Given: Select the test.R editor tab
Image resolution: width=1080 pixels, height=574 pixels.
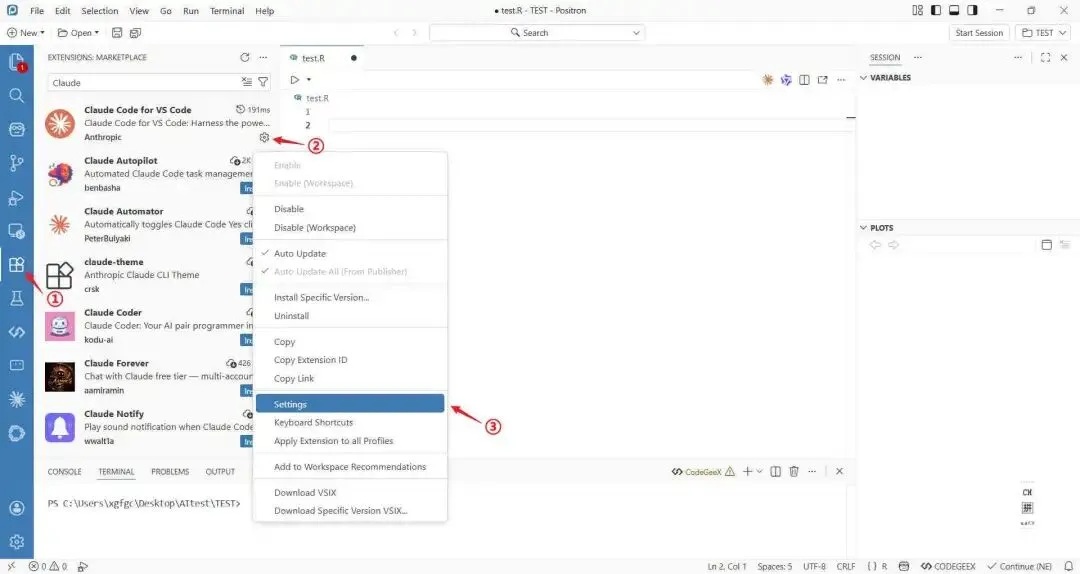Looking at the screenshot, I should pyautogui.click(x=322, y=58).
